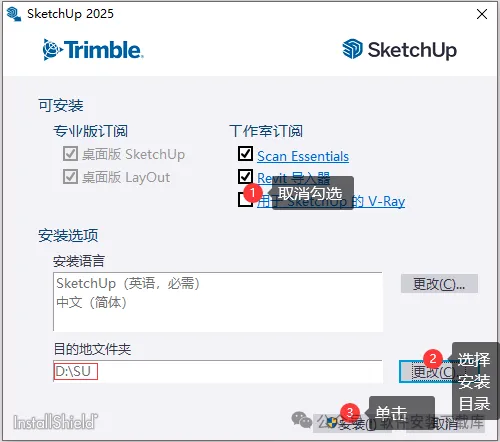Click the disabled 桌面版 SketchUp checkbox
Screen dimensions: 500x442
pos(70,154)
